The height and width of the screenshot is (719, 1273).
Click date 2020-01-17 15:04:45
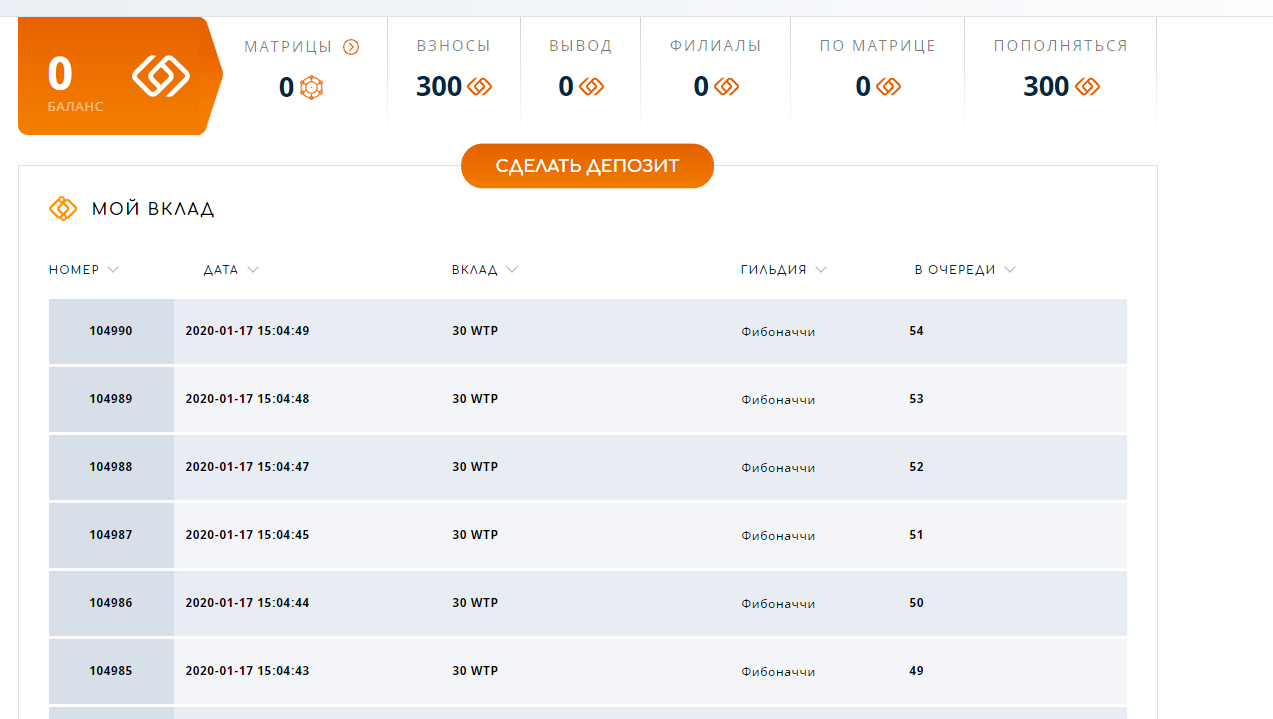[x=247, y=535]
